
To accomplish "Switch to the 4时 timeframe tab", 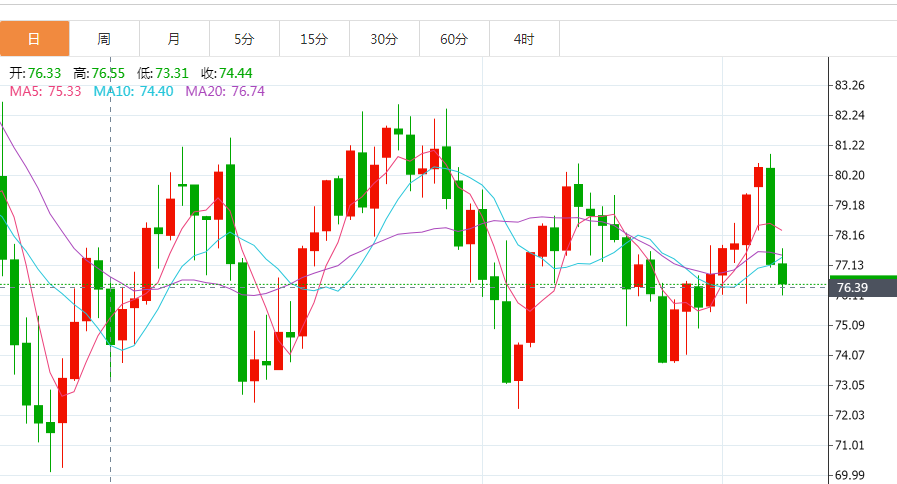I will click(524, 39).
